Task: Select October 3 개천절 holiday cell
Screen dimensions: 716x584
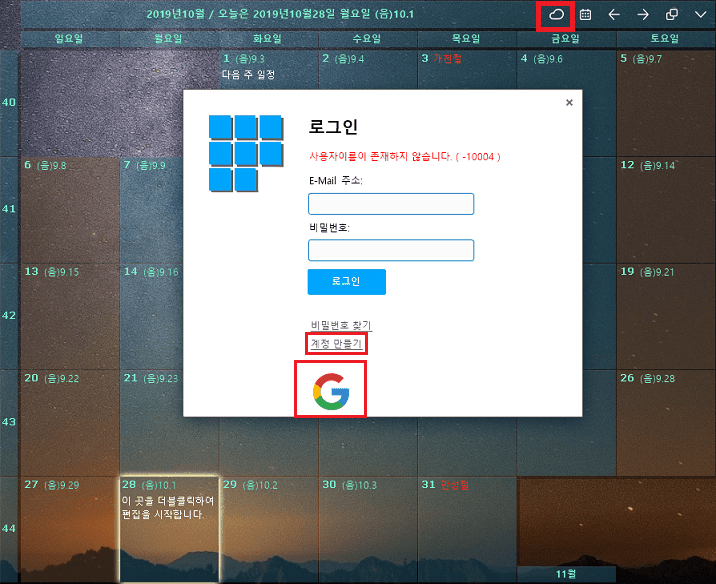Action: point(467,69)
